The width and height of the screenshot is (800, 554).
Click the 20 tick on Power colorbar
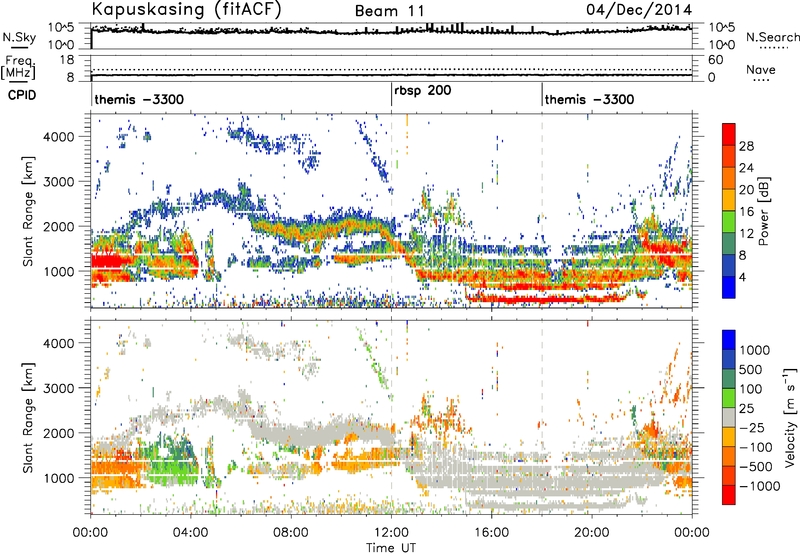746,190
